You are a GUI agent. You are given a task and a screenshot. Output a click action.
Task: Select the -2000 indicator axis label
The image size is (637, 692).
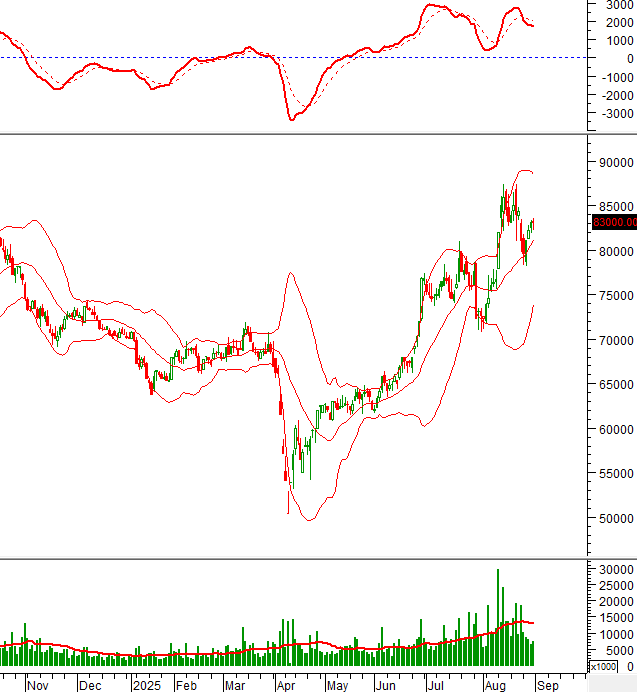tap(618, 96)
